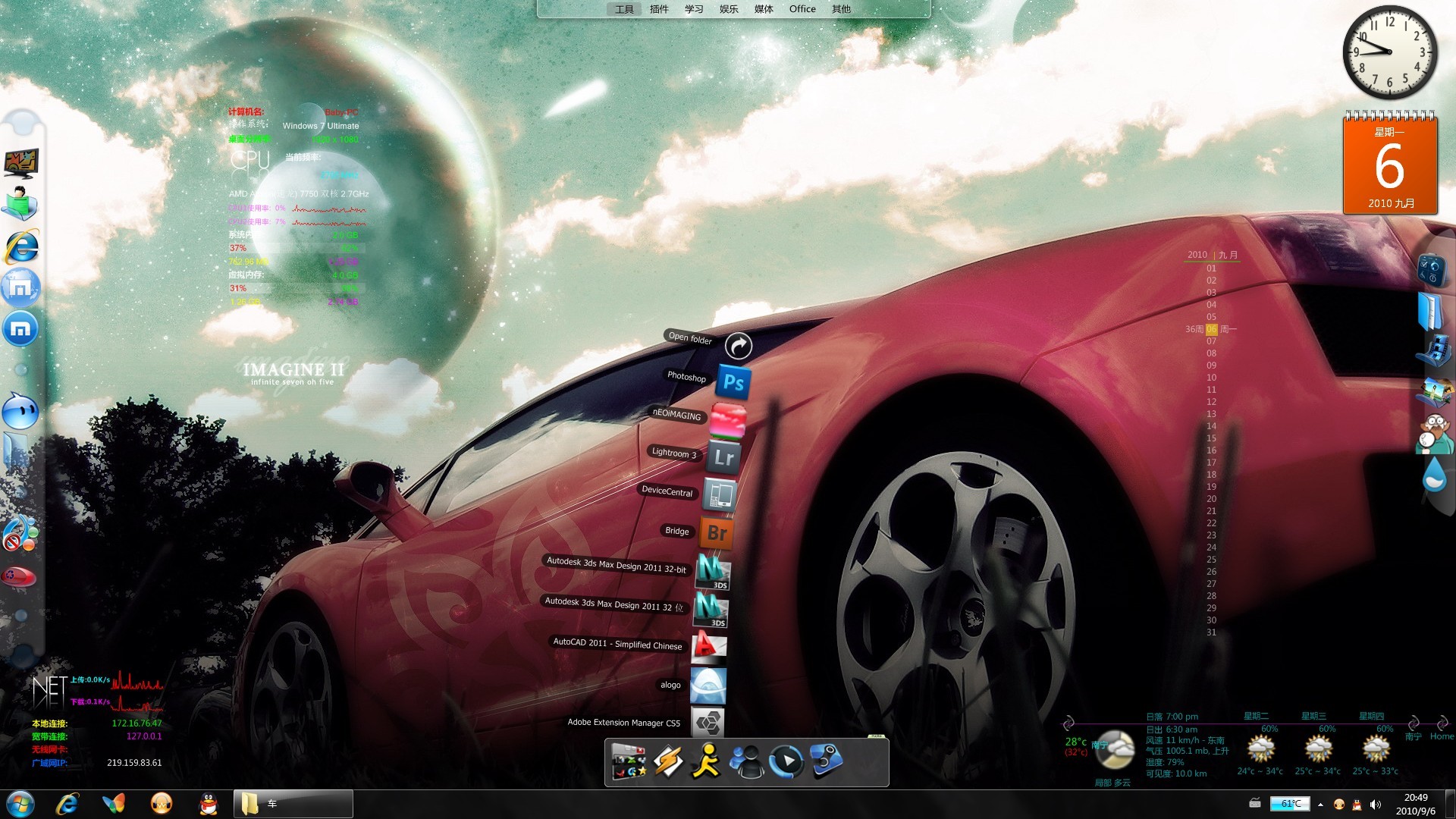Open the blue tag icon in bottom dock
The height and width of the screenshot is (819, 1456).
[x=826, y=761]
